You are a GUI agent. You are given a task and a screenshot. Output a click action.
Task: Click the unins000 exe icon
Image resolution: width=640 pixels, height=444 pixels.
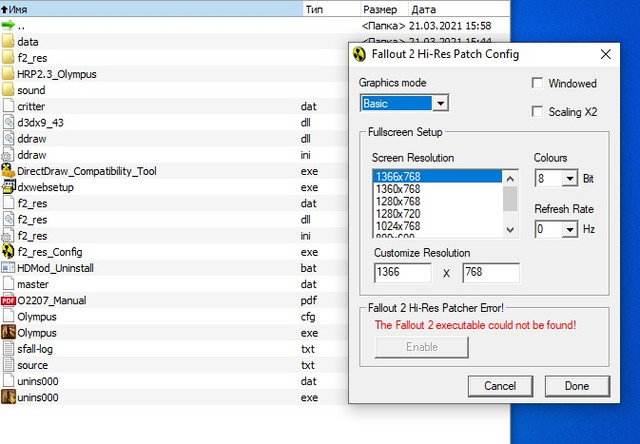[x=8, y=397]
